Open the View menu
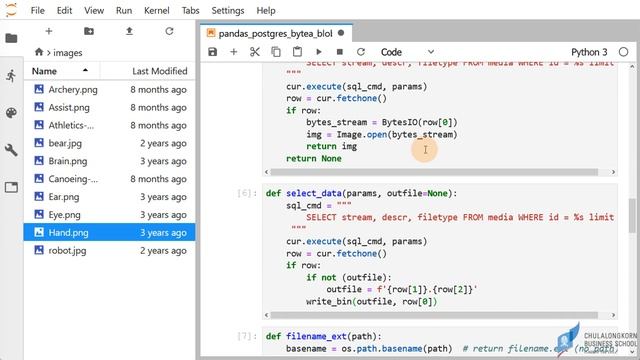The image size is (640, 360). point(94,10)
